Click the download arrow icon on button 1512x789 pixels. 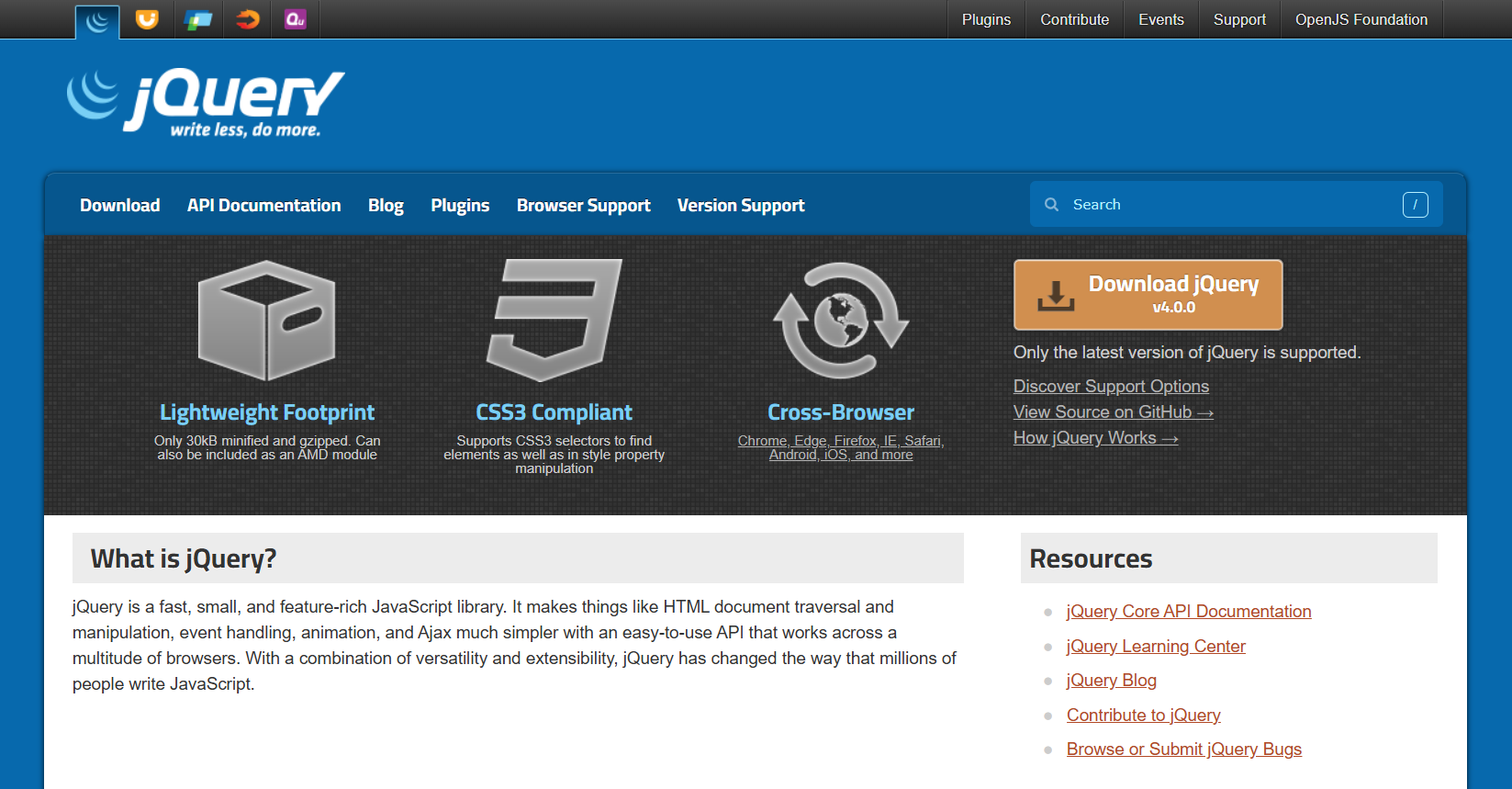(1056, 296)
